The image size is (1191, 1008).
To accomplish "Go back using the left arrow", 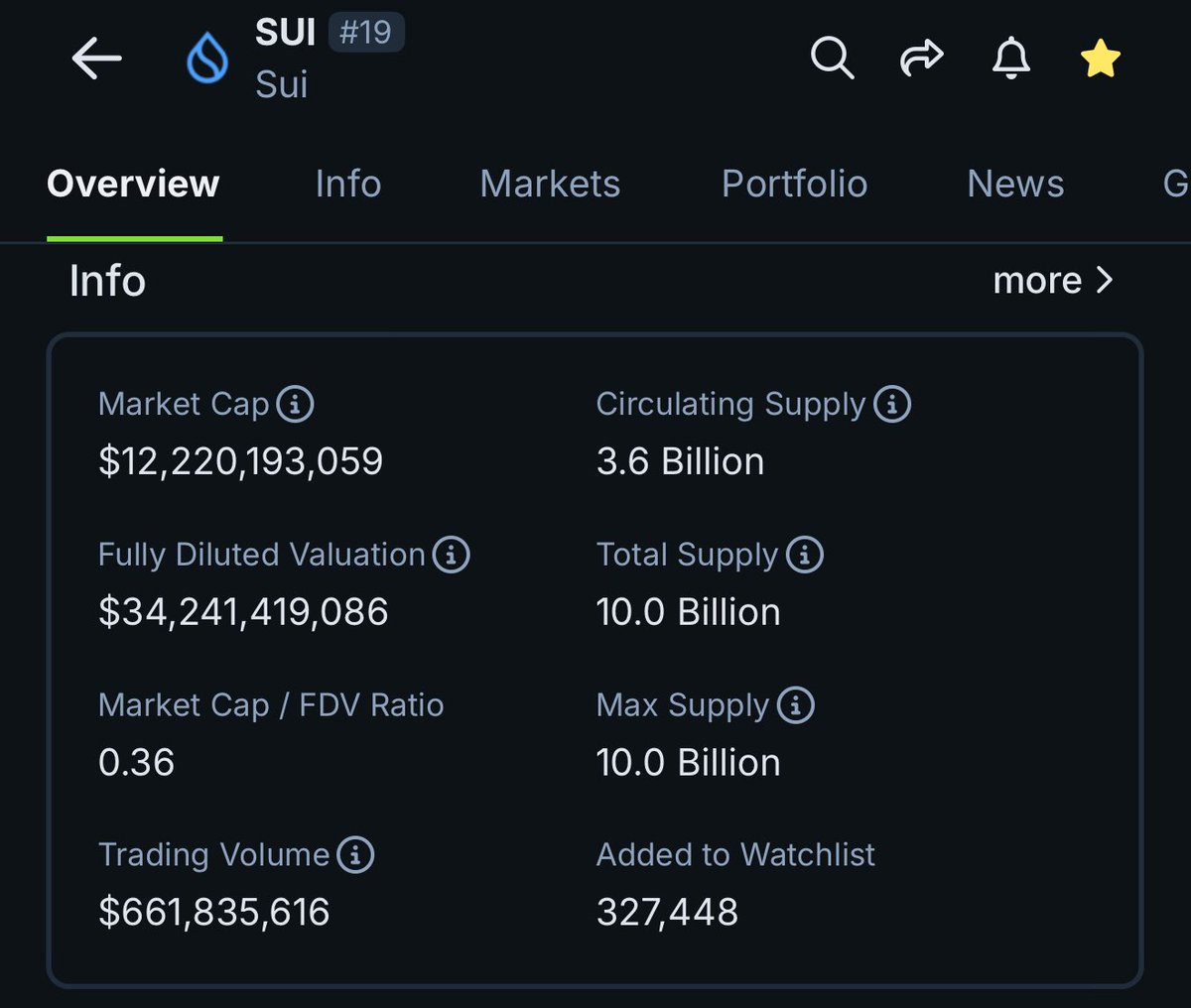I will click(96, 60).
